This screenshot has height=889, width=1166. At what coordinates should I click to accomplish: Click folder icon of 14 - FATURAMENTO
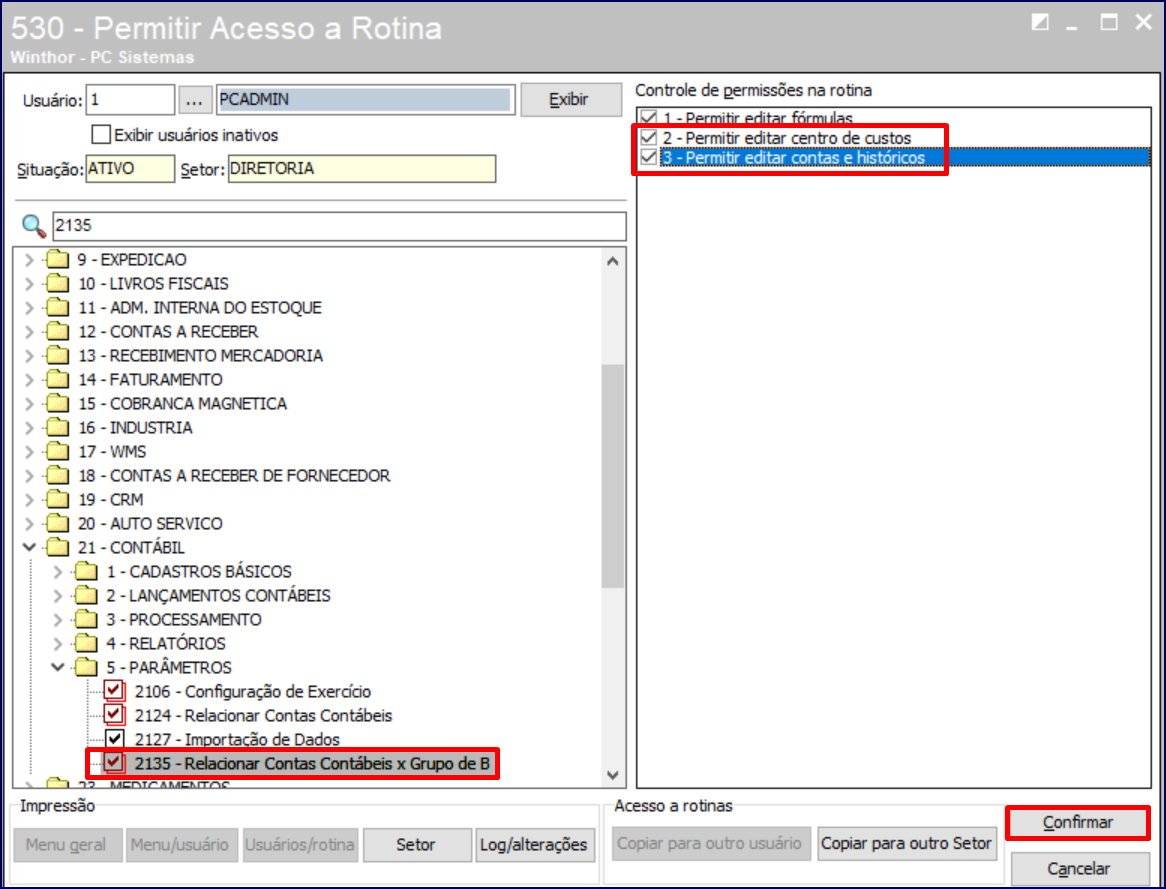57,379
